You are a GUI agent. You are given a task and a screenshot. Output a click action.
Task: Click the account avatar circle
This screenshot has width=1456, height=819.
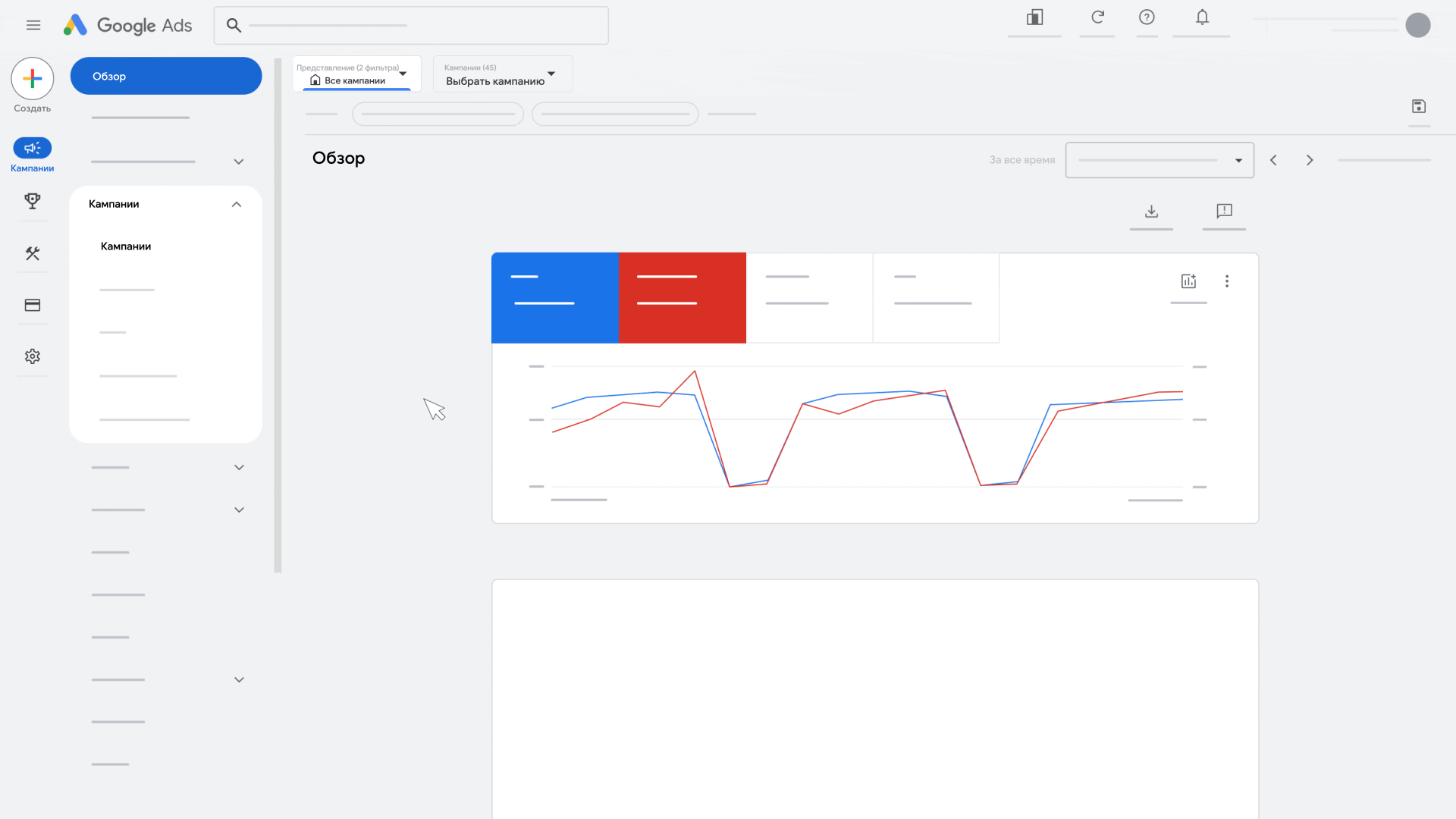(x=1417, y=25)
